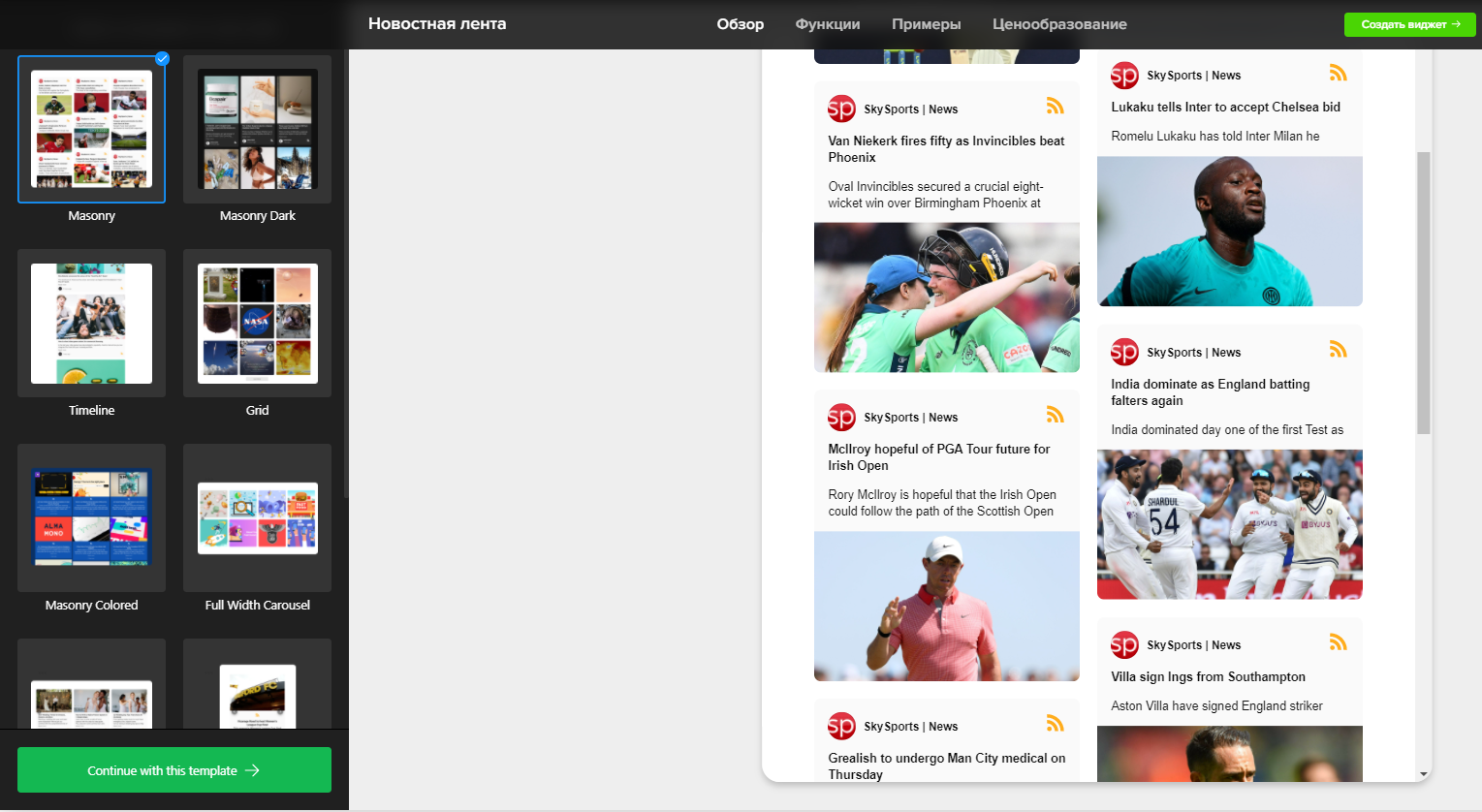
Task: Toggle the selected checkmark on Masonry template
Action: coord(162,59)
